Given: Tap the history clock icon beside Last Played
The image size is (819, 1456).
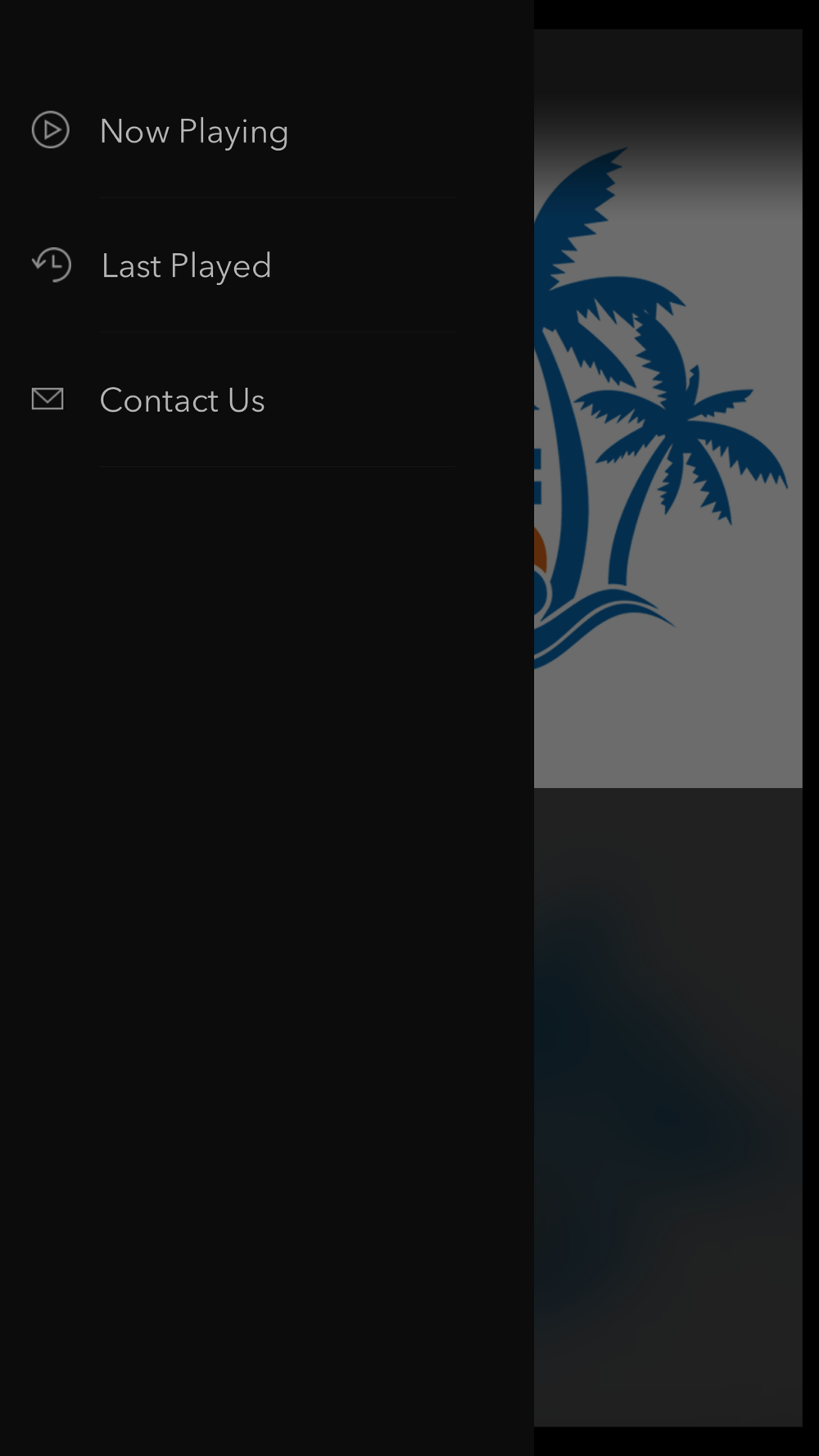Looking at the screenshot, I should 52,265.
